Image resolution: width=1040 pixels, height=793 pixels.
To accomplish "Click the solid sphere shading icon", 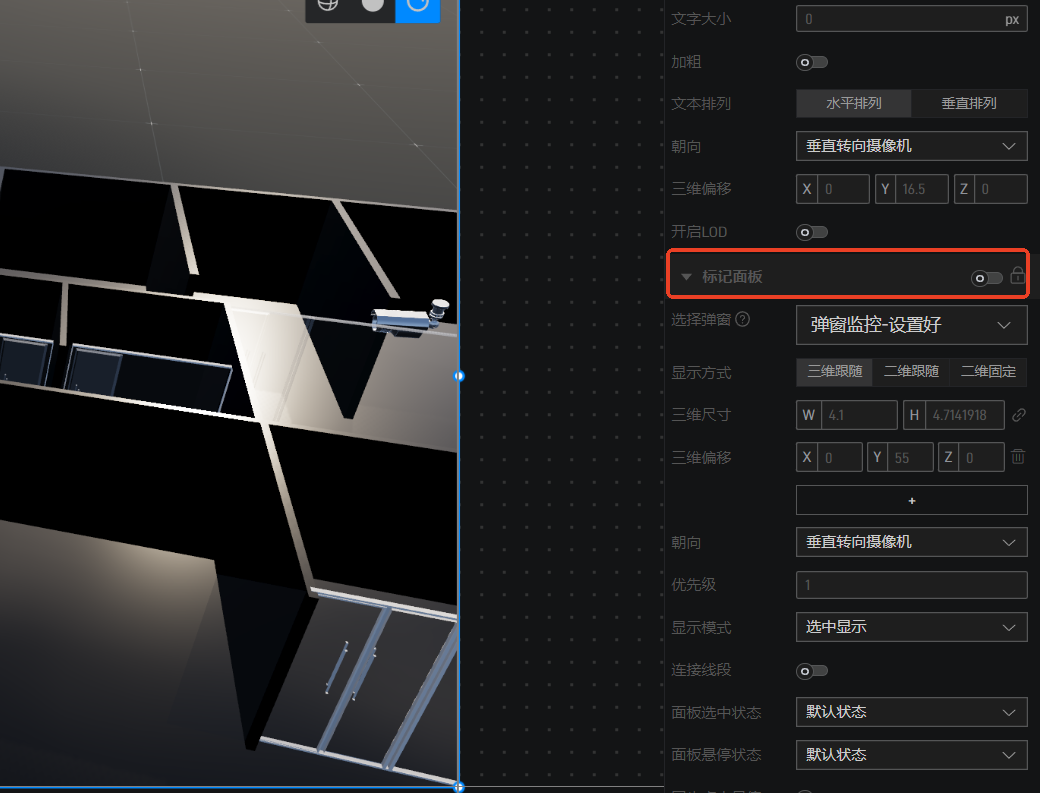I will [x=373, y=5].
